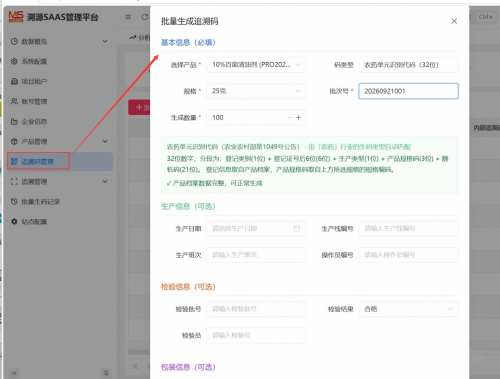500x379 pixels.
Task: Click the 站点配置 gear icon
Action: (x=14, y=222)
